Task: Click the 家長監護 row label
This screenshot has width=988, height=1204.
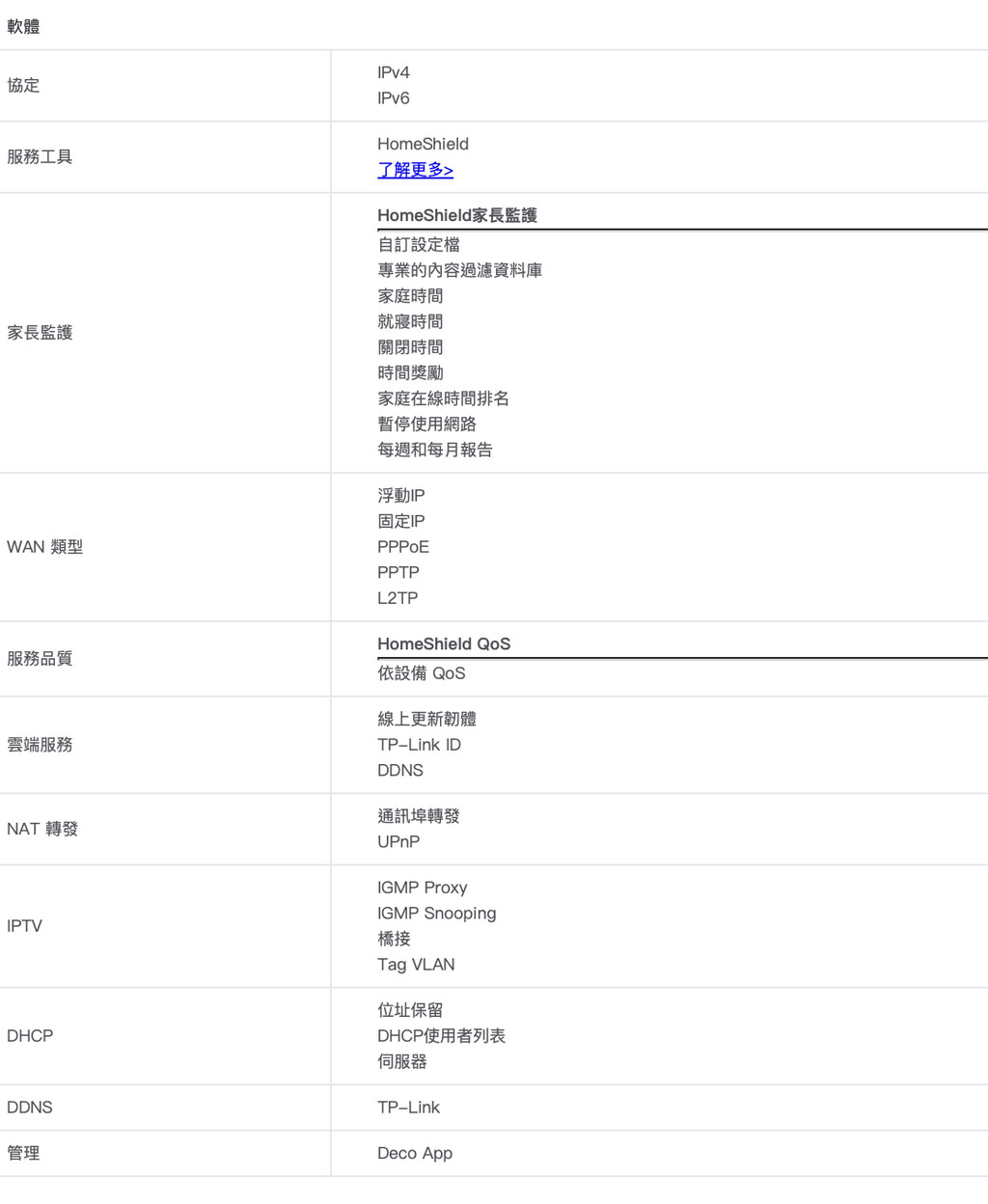Action: pos(40,333)
